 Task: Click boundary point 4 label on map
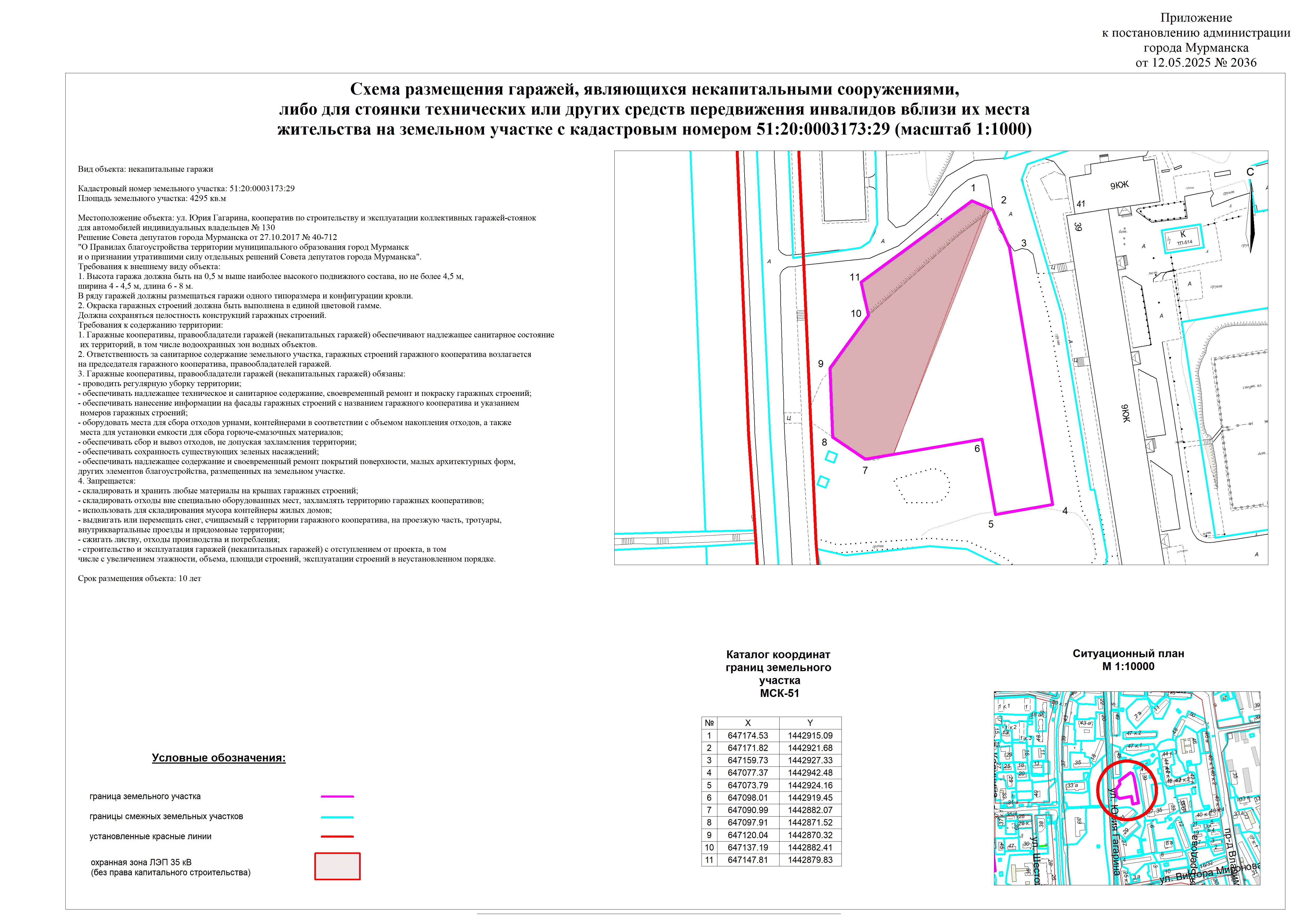click(1065, 511)
